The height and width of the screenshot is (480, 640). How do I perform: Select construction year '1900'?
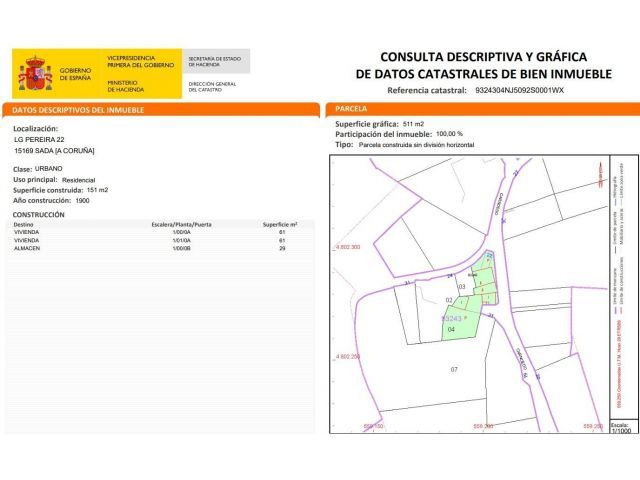[x=82, y=200]
